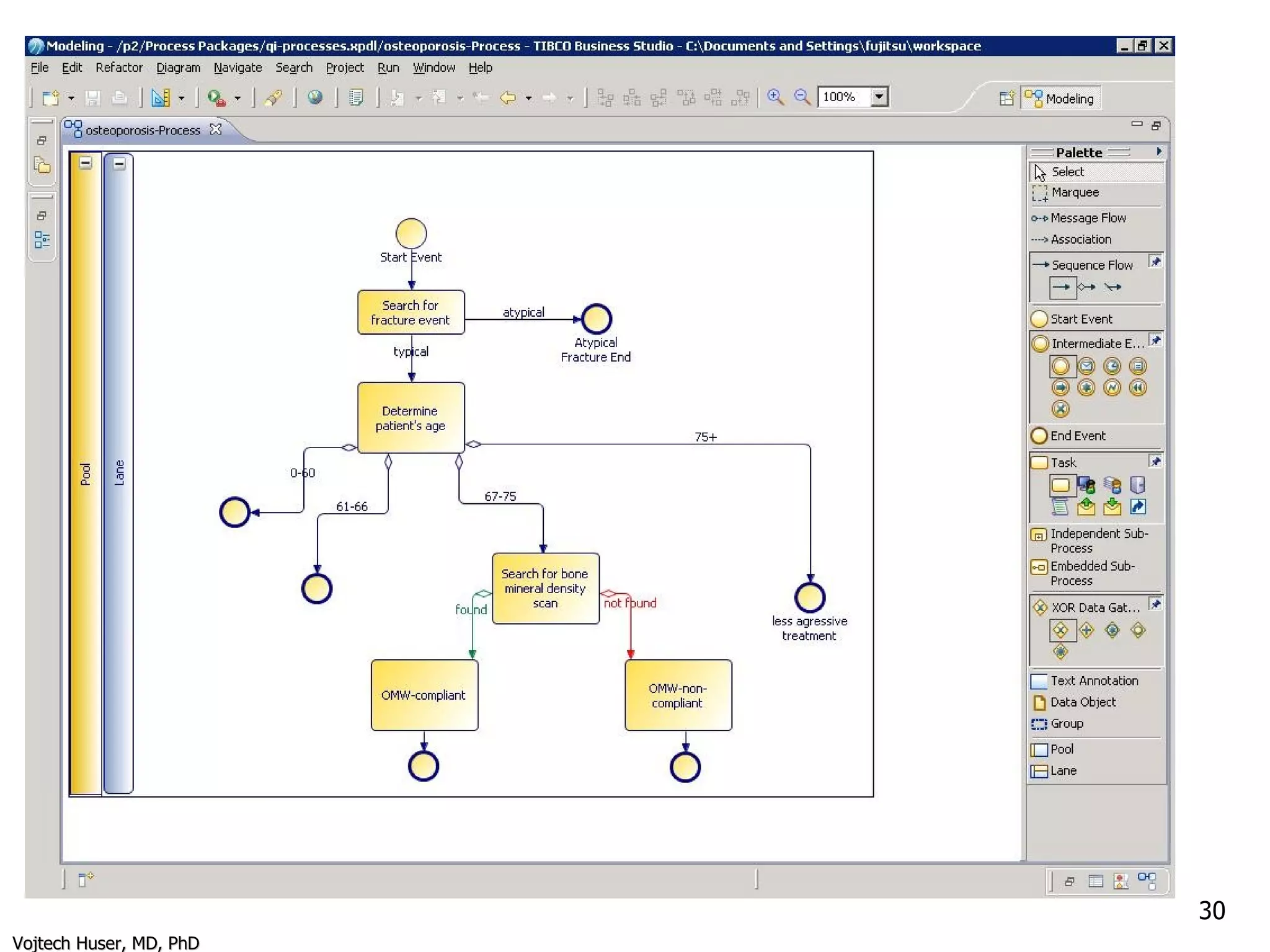Collapse the Palette using arrow
This screenshot has height=952, width=1270.
click(x=1158, y=152)
